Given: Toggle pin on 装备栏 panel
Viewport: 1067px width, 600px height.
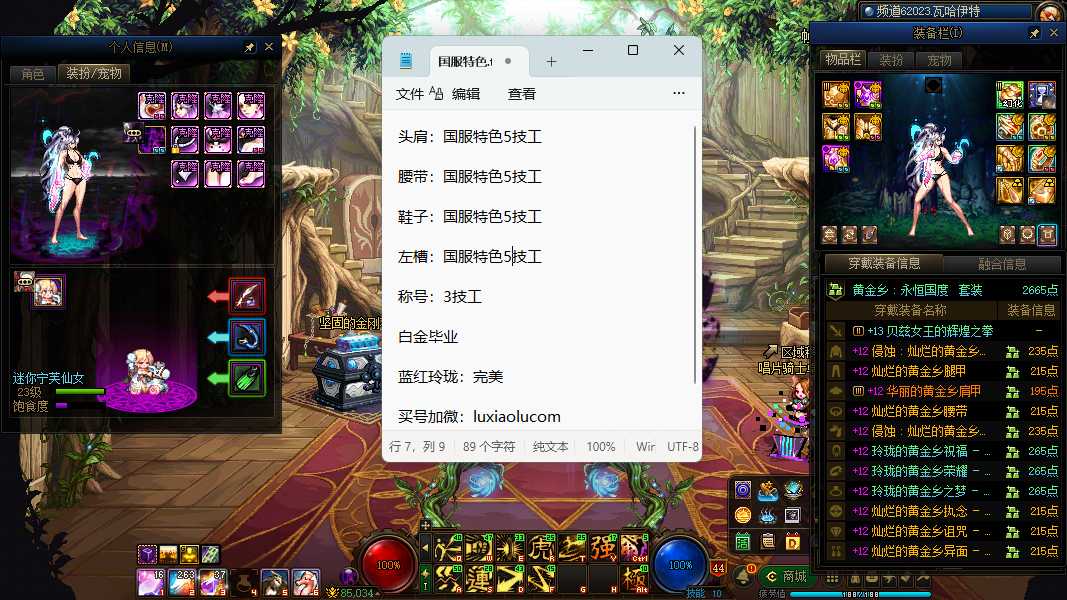Looking at the screenshot, I should 1034,33.
